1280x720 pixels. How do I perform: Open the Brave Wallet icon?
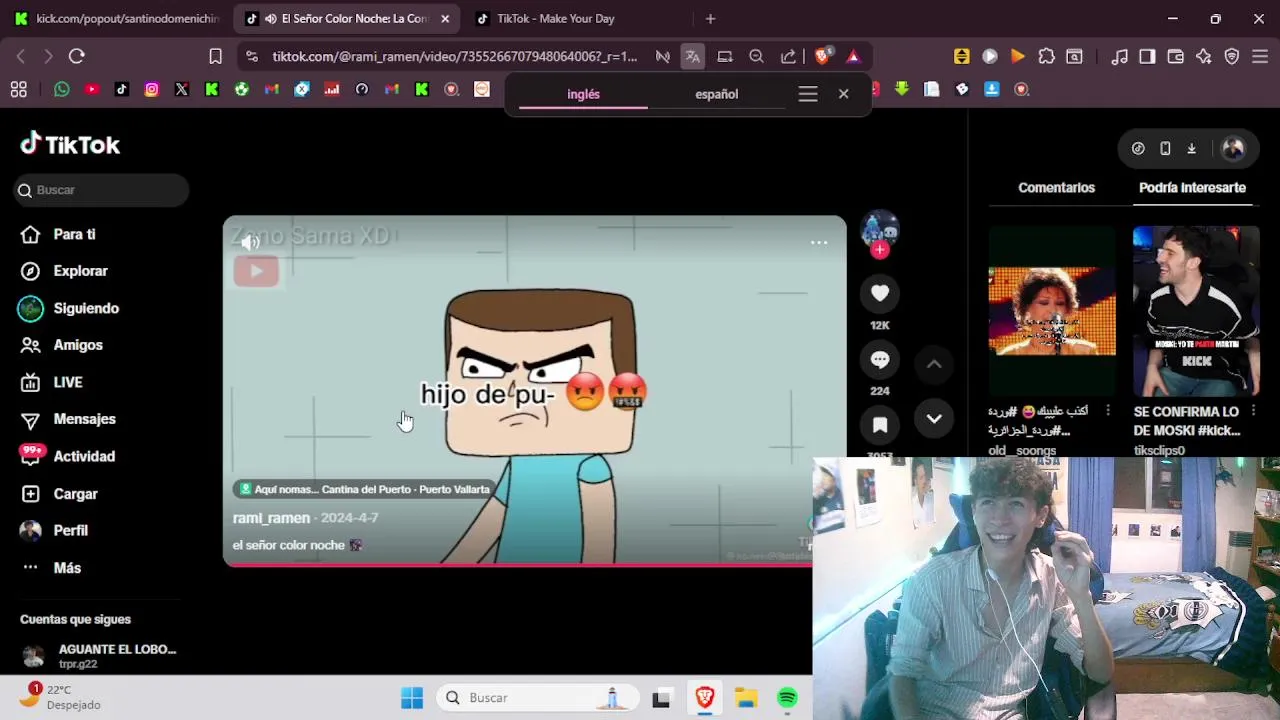1175,57
